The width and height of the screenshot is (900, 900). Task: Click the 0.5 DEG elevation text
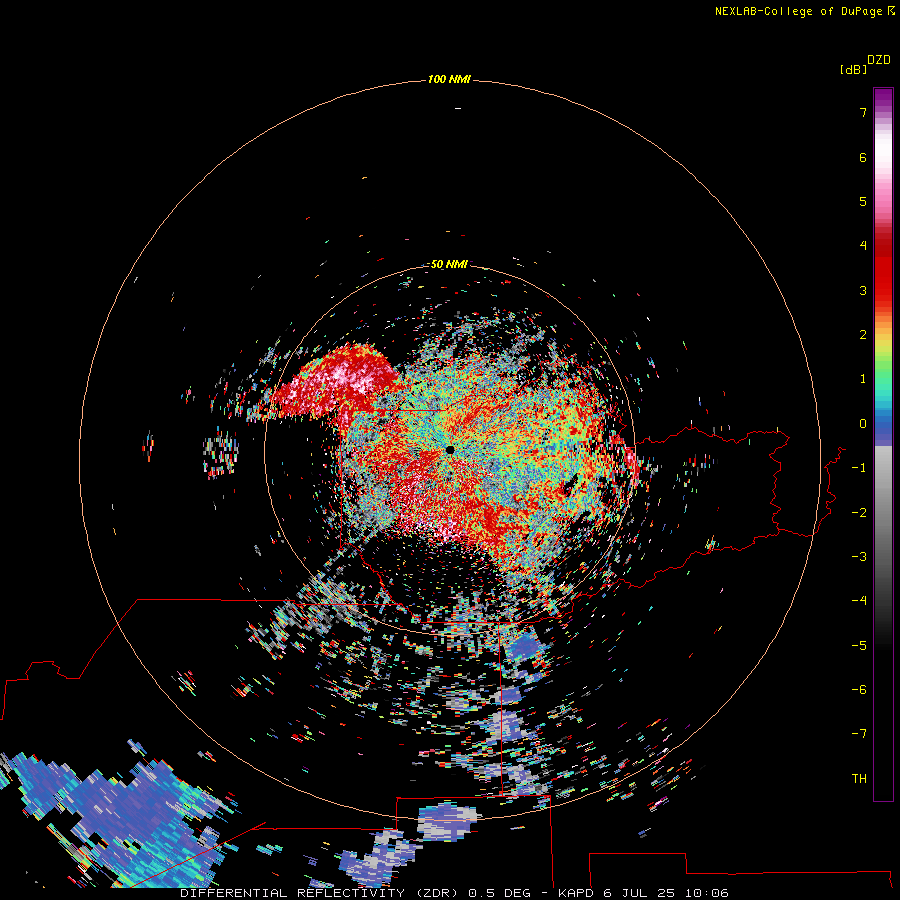[x=499, y=893]
